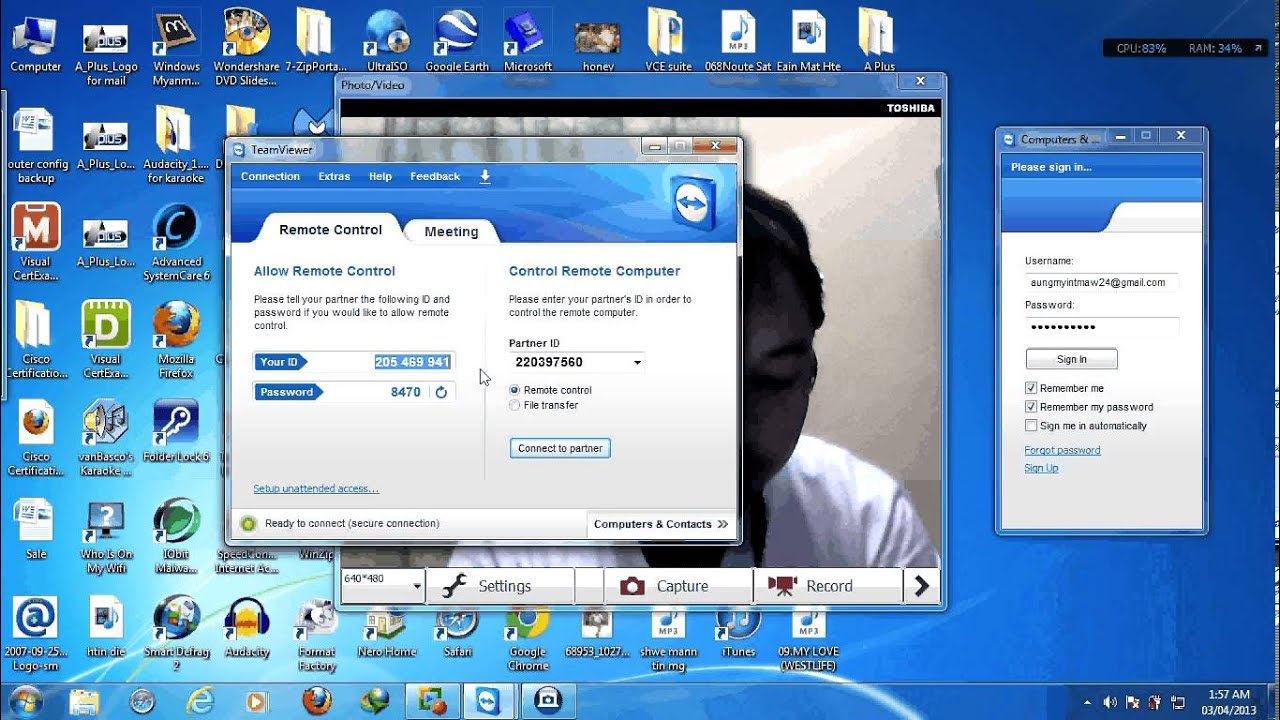Open camera Settings button
The height and width of the screenshot is (720, 1280).
point(500,586)
